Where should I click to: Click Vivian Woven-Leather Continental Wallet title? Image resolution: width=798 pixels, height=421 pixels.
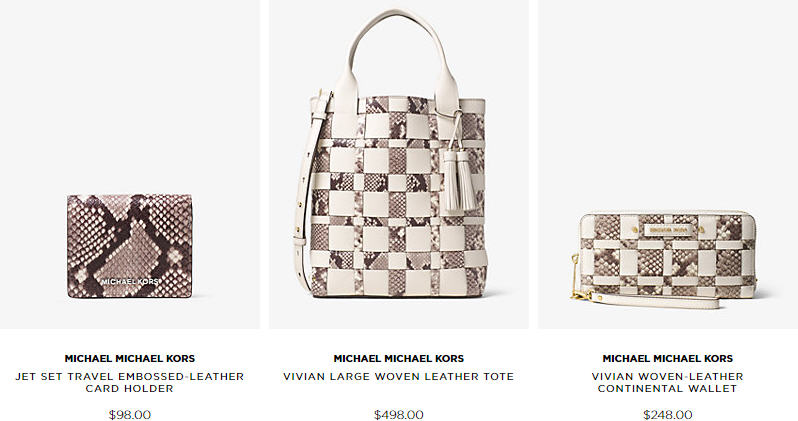(x=668, y=382)
